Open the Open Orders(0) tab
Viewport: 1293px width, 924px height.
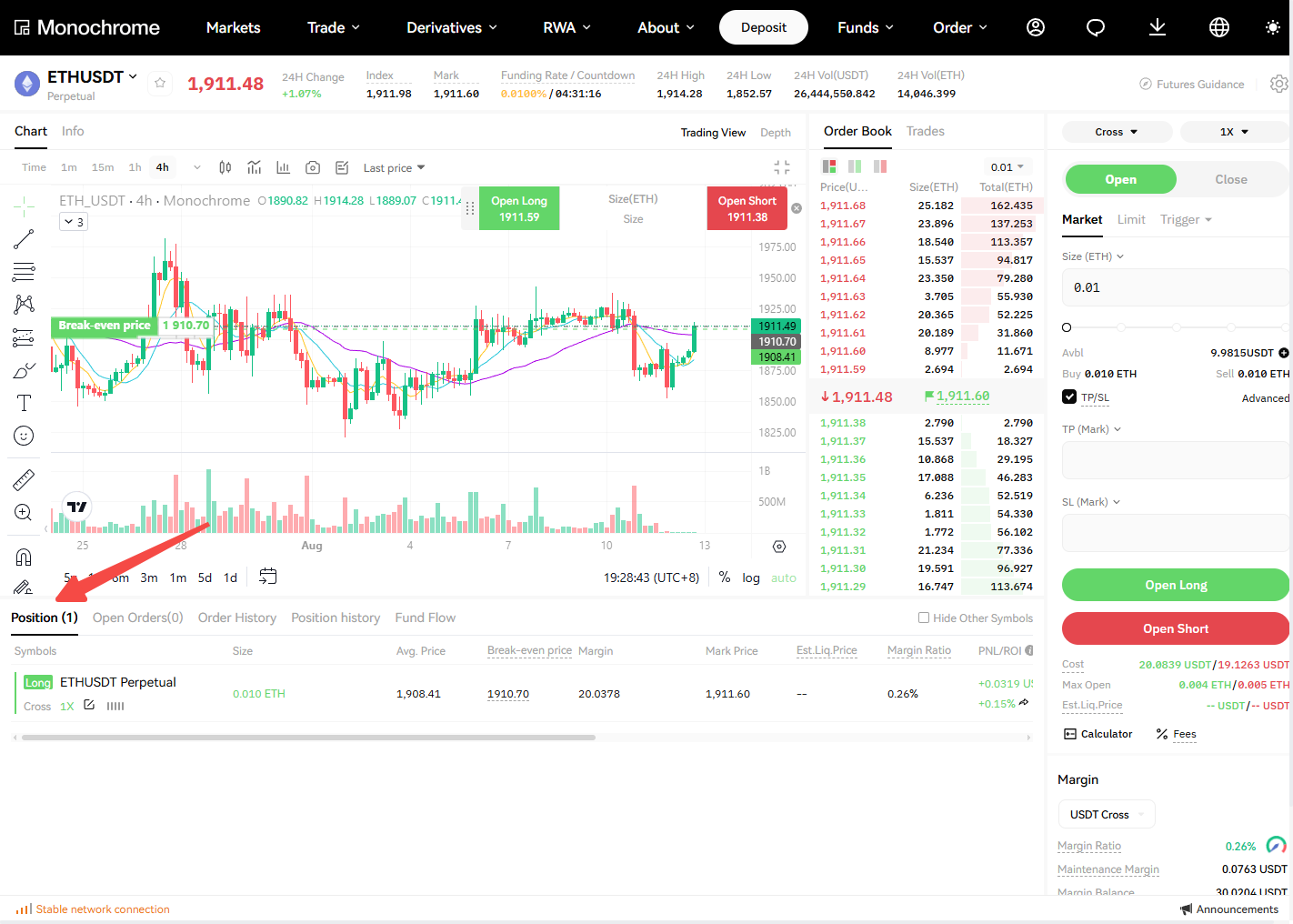tap(138, 618)
